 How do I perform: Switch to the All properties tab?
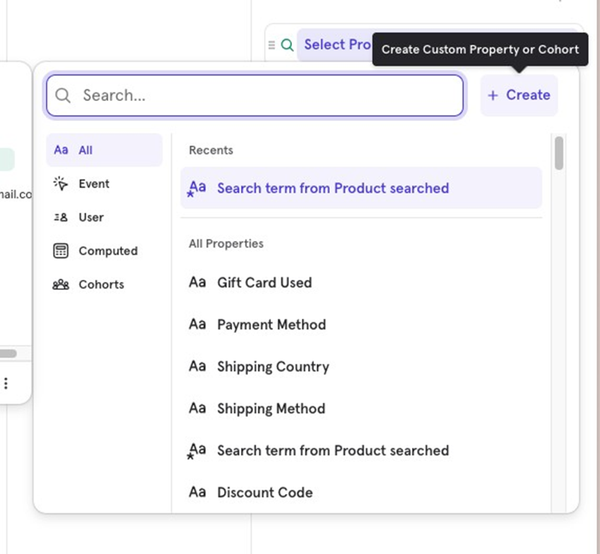(103, 150)
